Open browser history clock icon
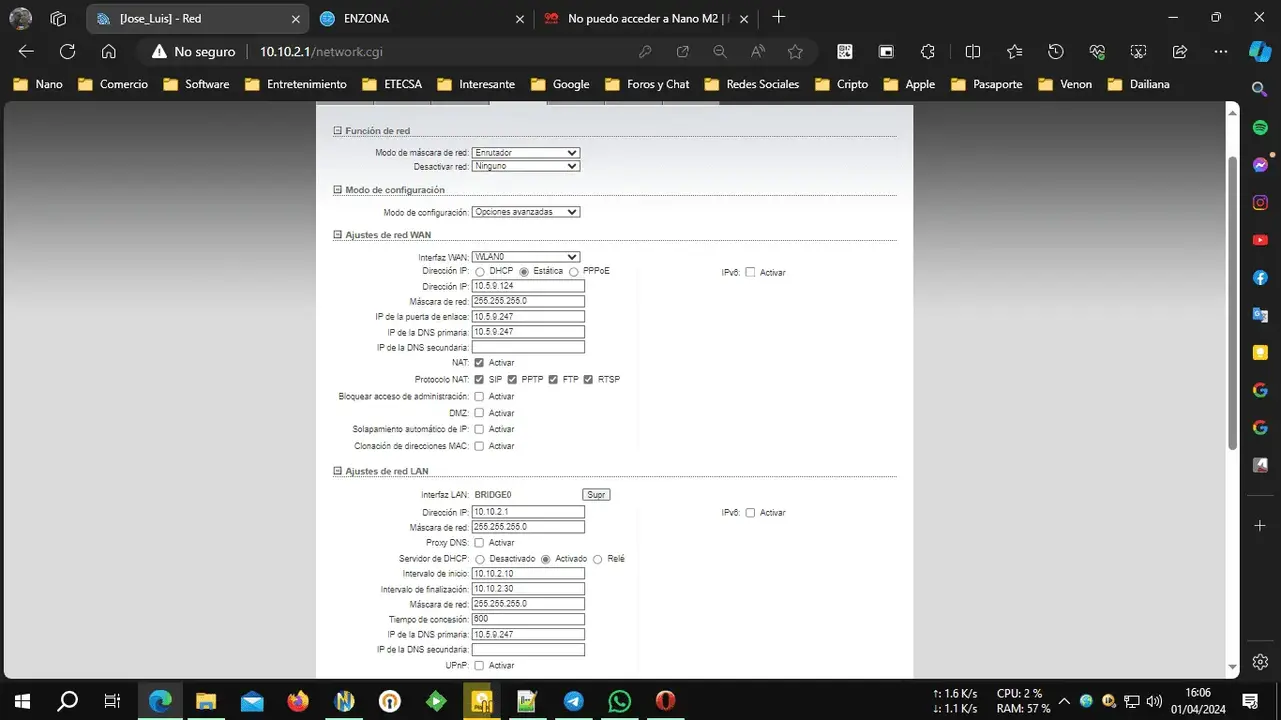This screenshot has width=1281, height=720. click(1056, 52)
